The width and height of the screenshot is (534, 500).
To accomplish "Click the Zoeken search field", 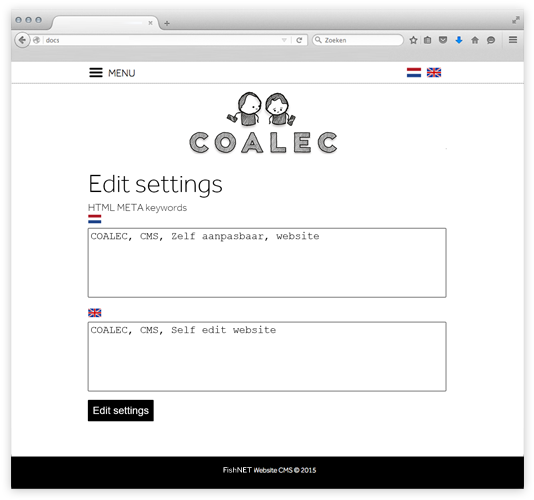I will click(x=358, y=40).
